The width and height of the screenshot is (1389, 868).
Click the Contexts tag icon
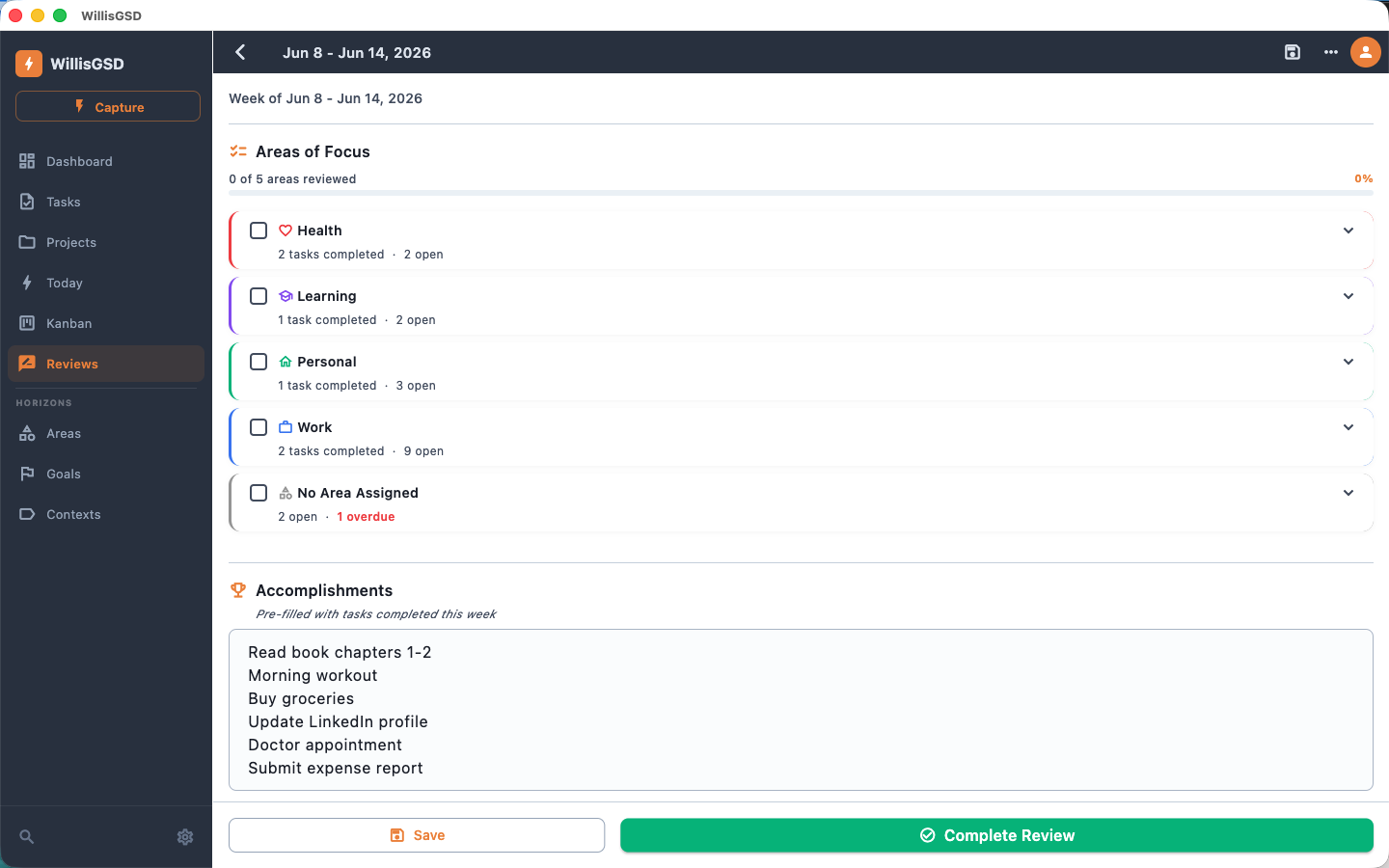pos(27,514)
